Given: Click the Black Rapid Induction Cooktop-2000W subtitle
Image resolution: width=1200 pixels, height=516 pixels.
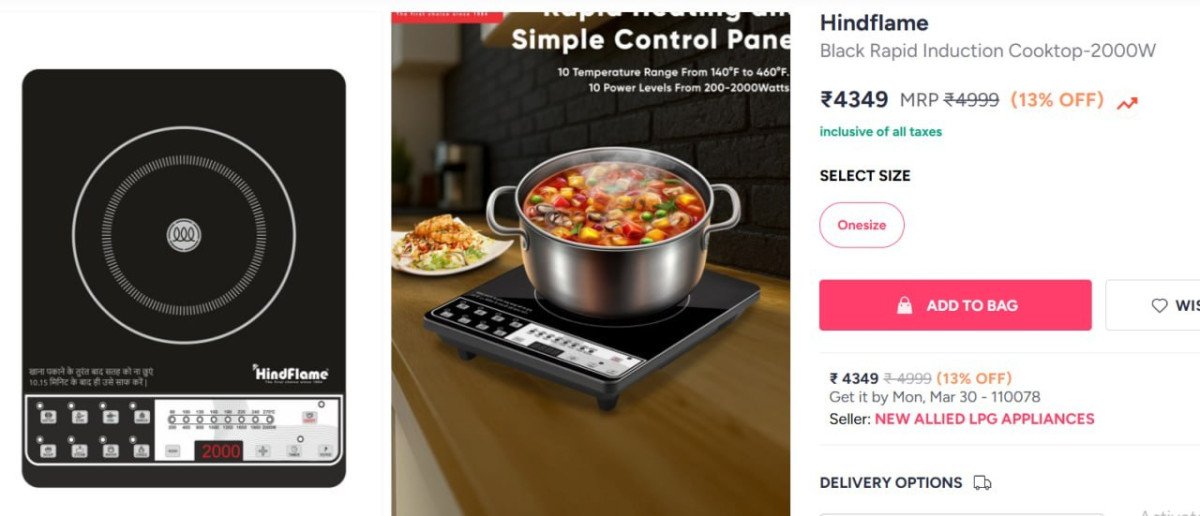Looking at the screenshot, I should coord(988,51).
